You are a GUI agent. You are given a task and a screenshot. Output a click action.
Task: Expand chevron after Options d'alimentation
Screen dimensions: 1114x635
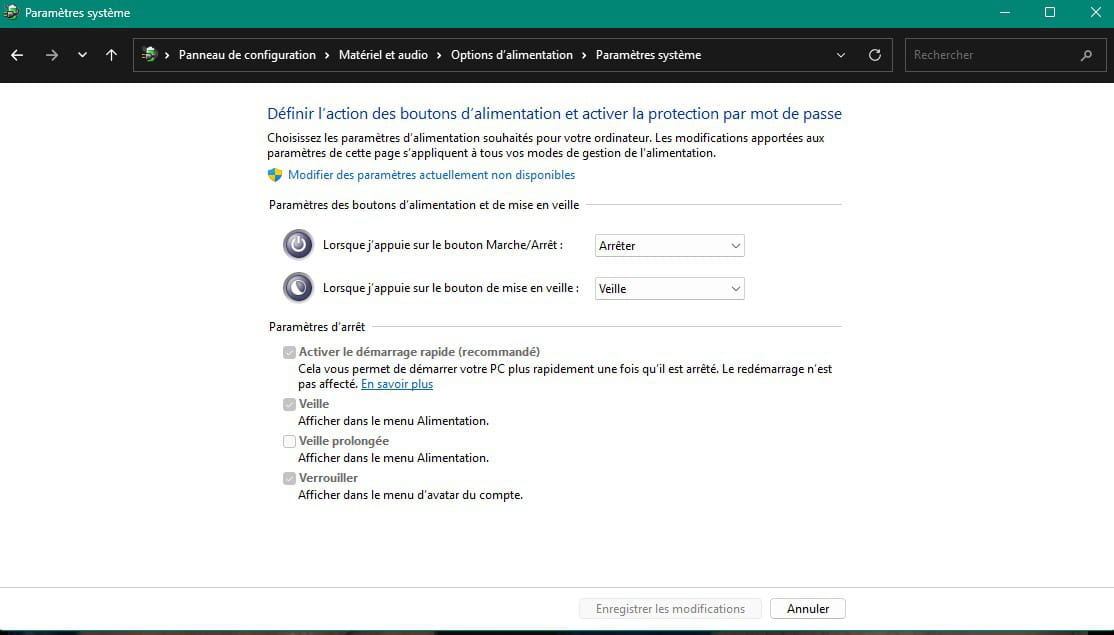tap(584, 55)
